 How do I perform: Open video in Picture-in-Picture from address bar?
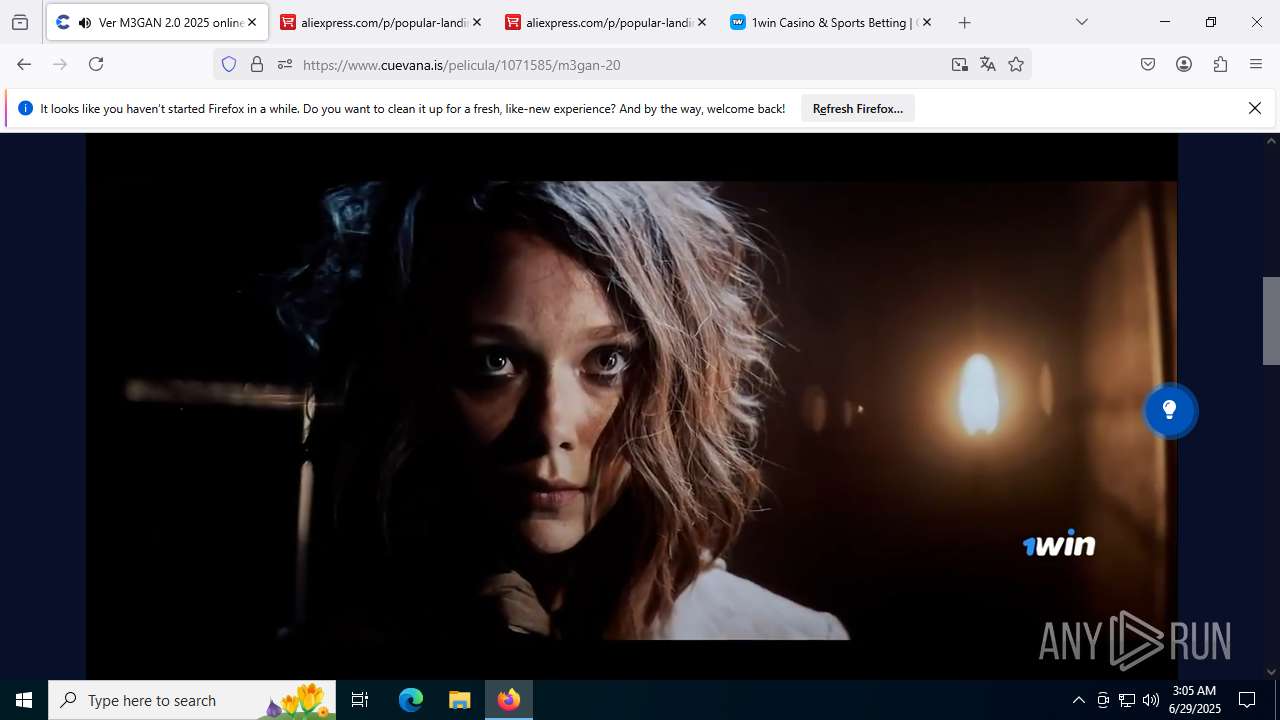point(960,64)
